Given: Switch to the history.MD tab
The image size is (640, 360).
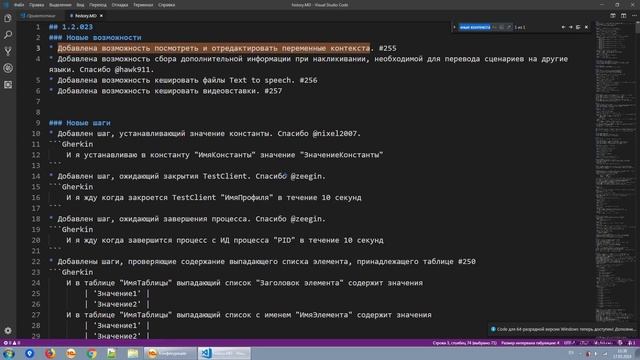Looking at the screenshot, I should coord(85,16).
